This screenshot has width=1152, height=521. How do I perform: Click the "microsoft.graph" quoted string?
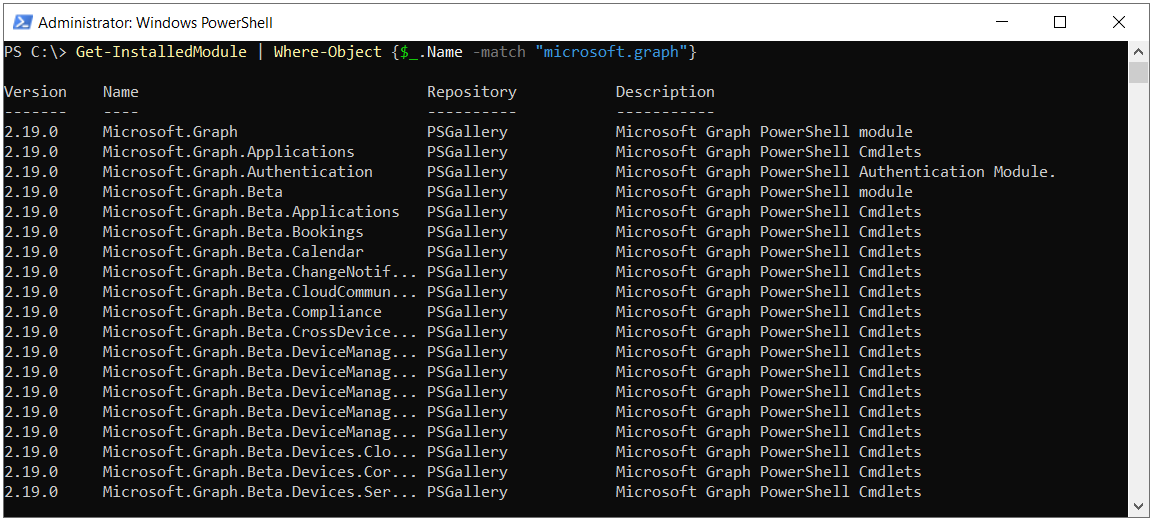(611, 52)
